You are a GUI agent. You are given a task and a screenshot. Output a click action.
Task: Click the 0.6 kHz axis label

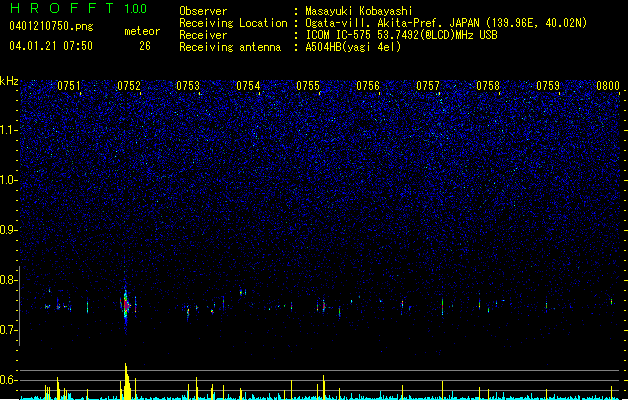(8, 380)
